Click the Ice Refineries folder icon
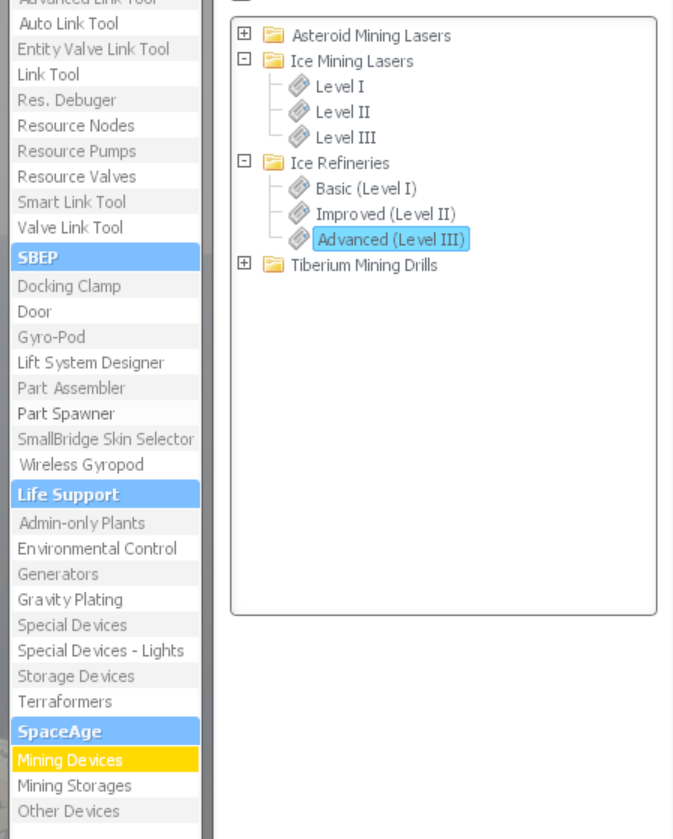673x839 pixels. [273, 163]
